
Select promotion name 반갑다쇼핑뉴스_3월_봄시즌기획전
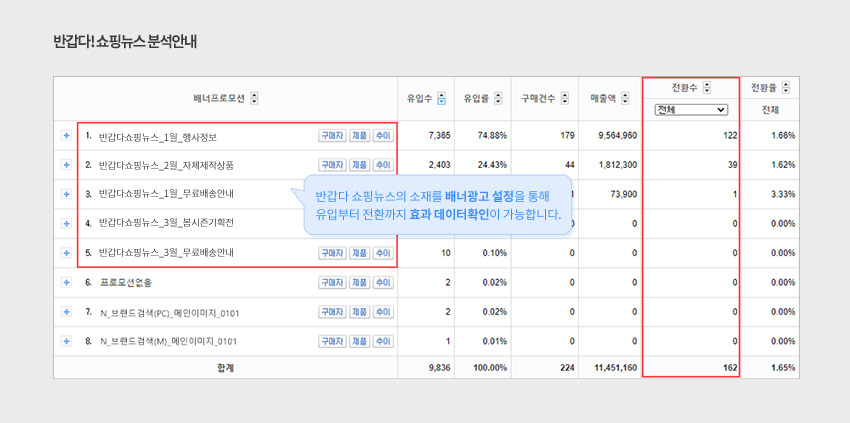tap(166, 224)
